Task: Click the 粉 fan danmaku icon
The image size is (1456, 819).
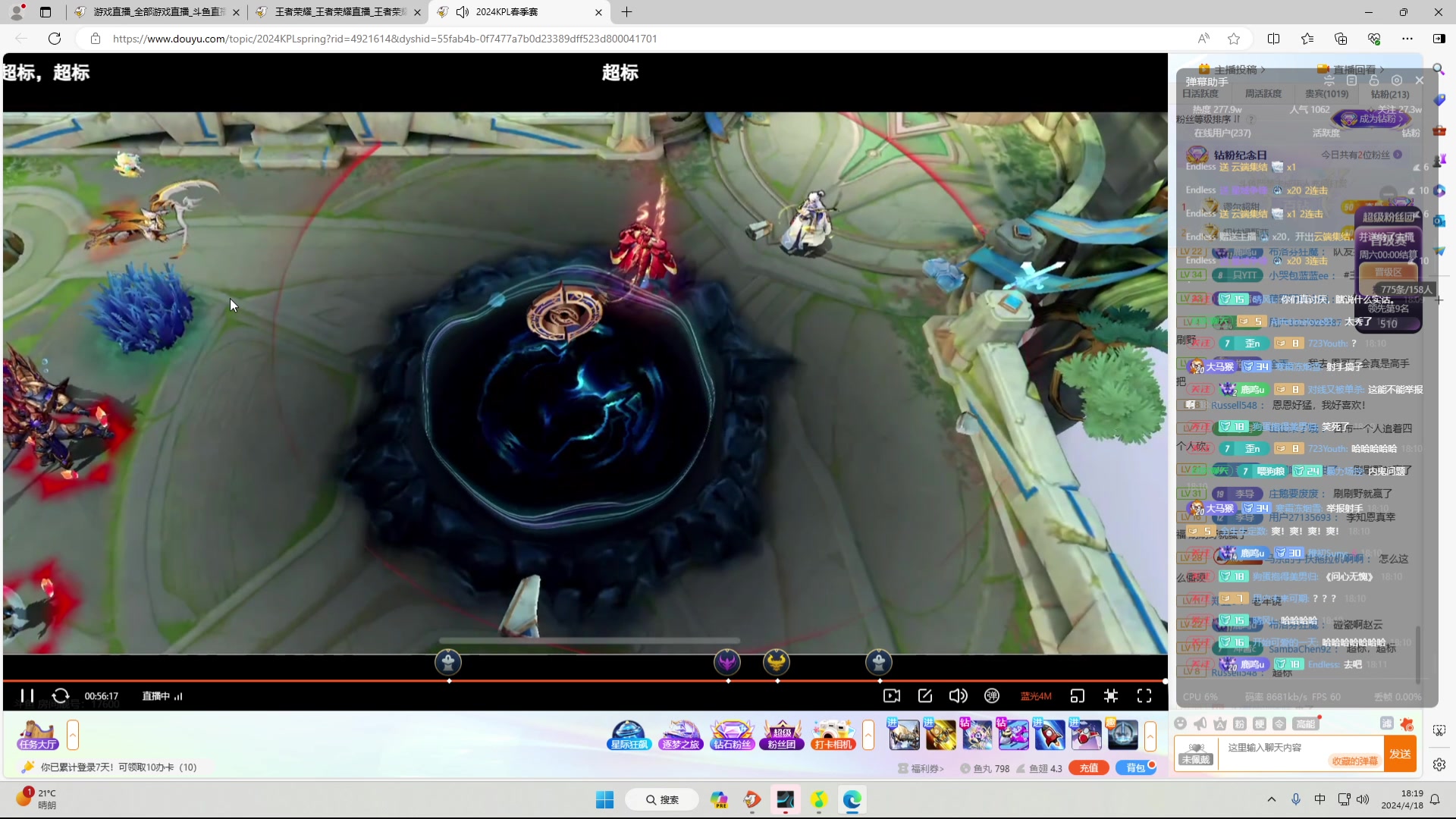Action: 1240,723
